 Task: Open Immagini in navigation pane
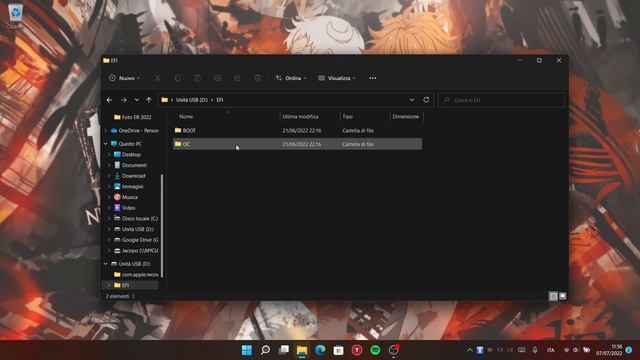(x=129, y=187)
